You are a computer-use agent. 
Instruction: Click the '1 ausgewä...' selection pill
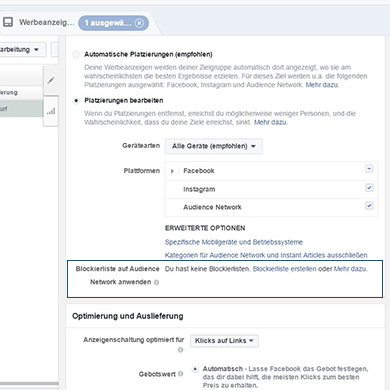113,23
